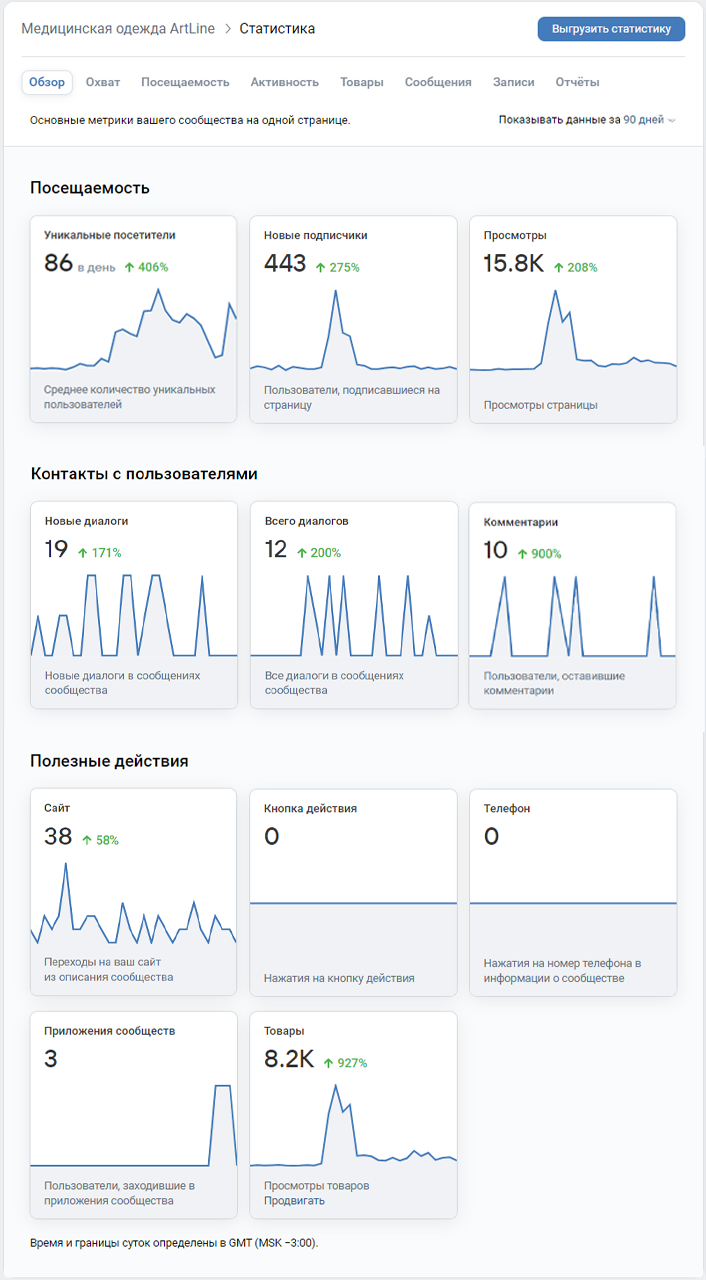Image resolution: width=706 pixels, height=1280 pixels.
Task: Click the Приложения сообществ chart card
Action: [133, 1115]
